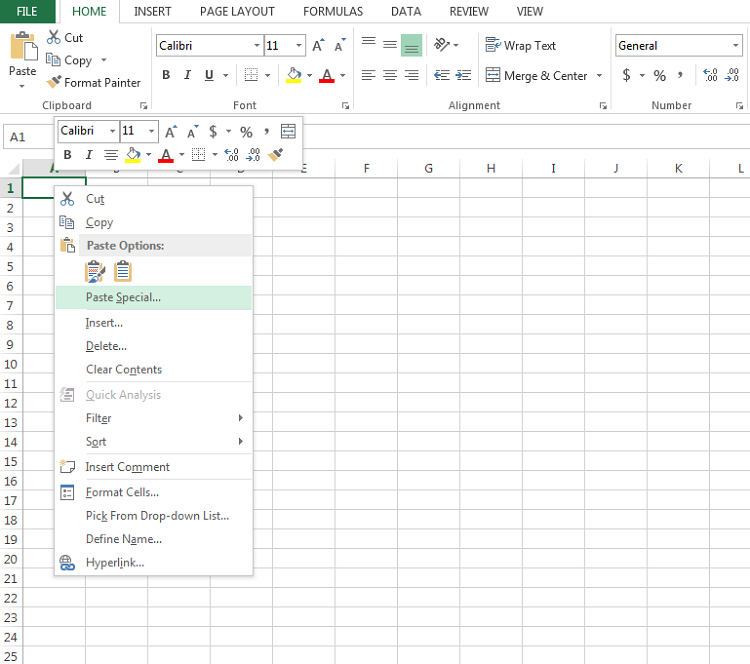Click Increase Decimal in Number group

(x=710, y=75)
